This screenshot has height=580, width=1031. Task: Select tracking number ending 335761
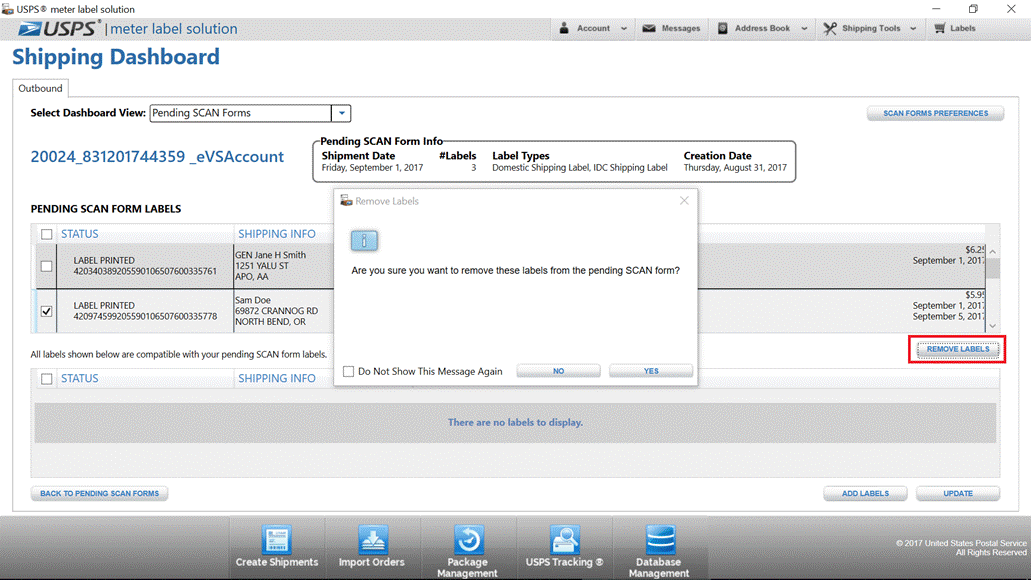click(145, 271)
